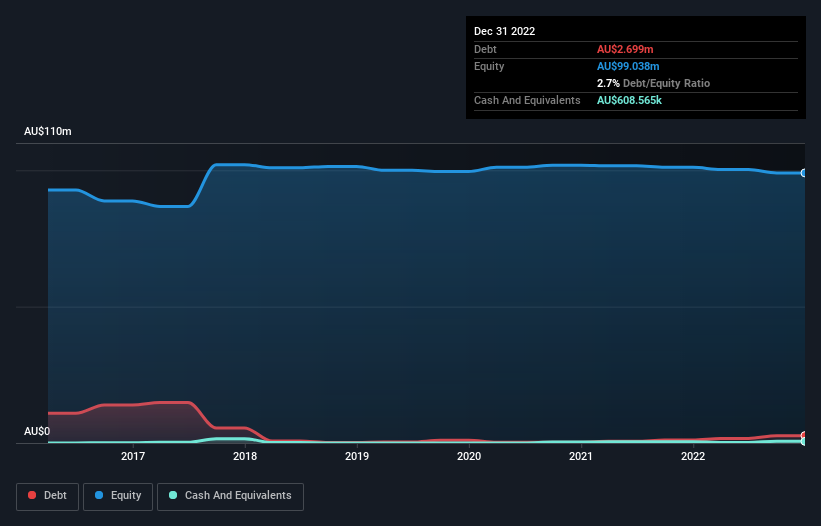Click the 2.7% Debt/Equity Ratio text

pos(653,83)
